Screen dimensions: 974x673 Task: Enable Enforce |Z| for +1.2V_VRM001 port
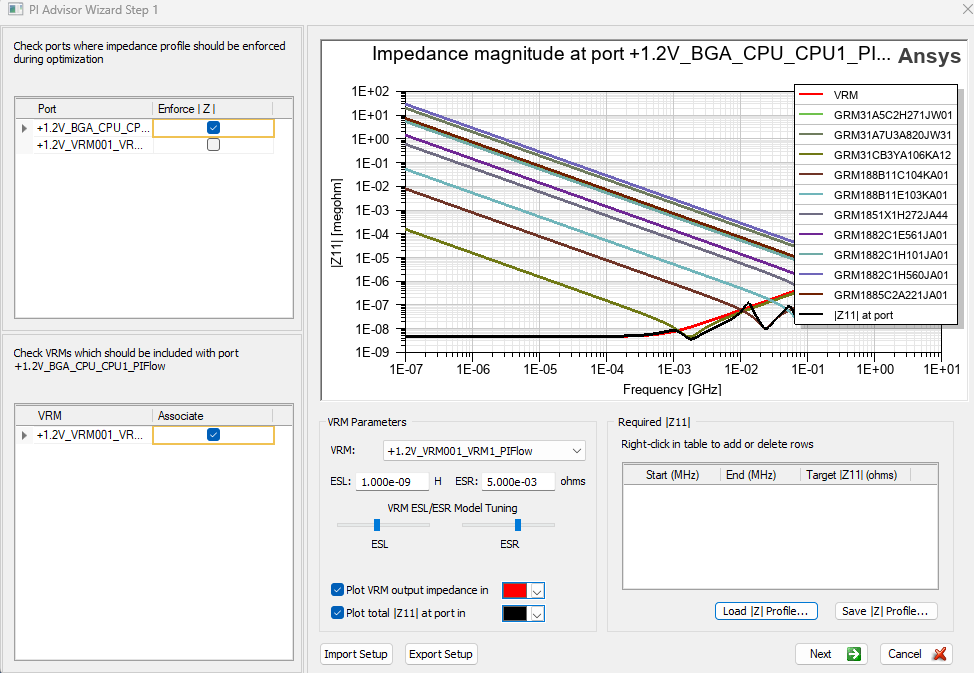point(213,145)
